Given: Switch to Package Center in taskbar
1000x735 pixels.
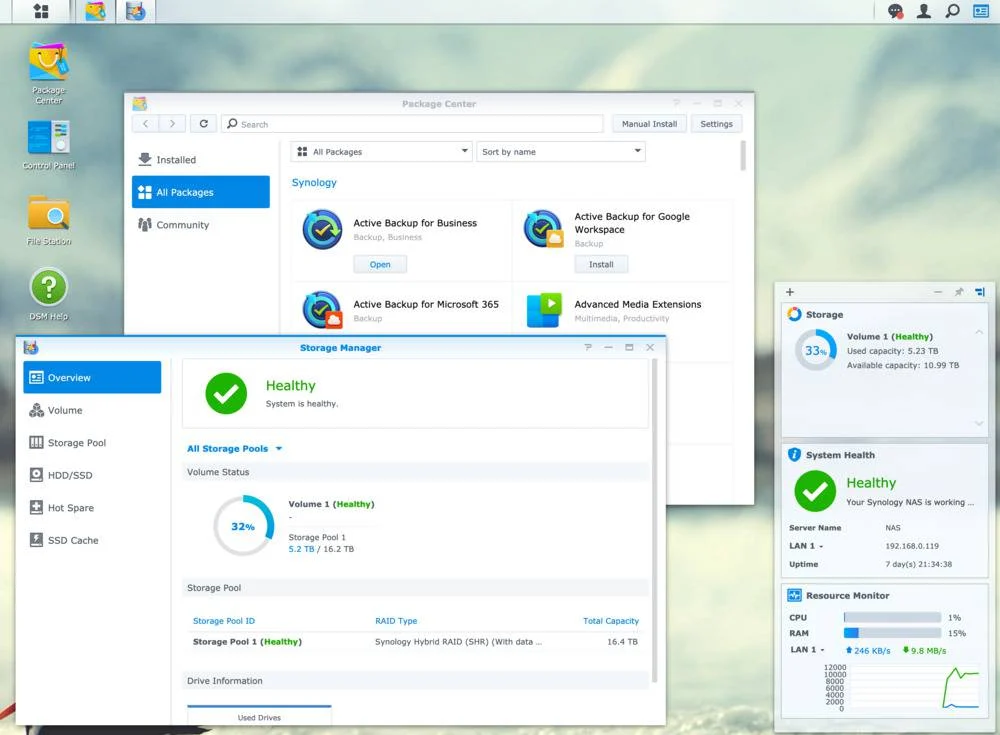Looking at the screenshot, I should 96,11.
